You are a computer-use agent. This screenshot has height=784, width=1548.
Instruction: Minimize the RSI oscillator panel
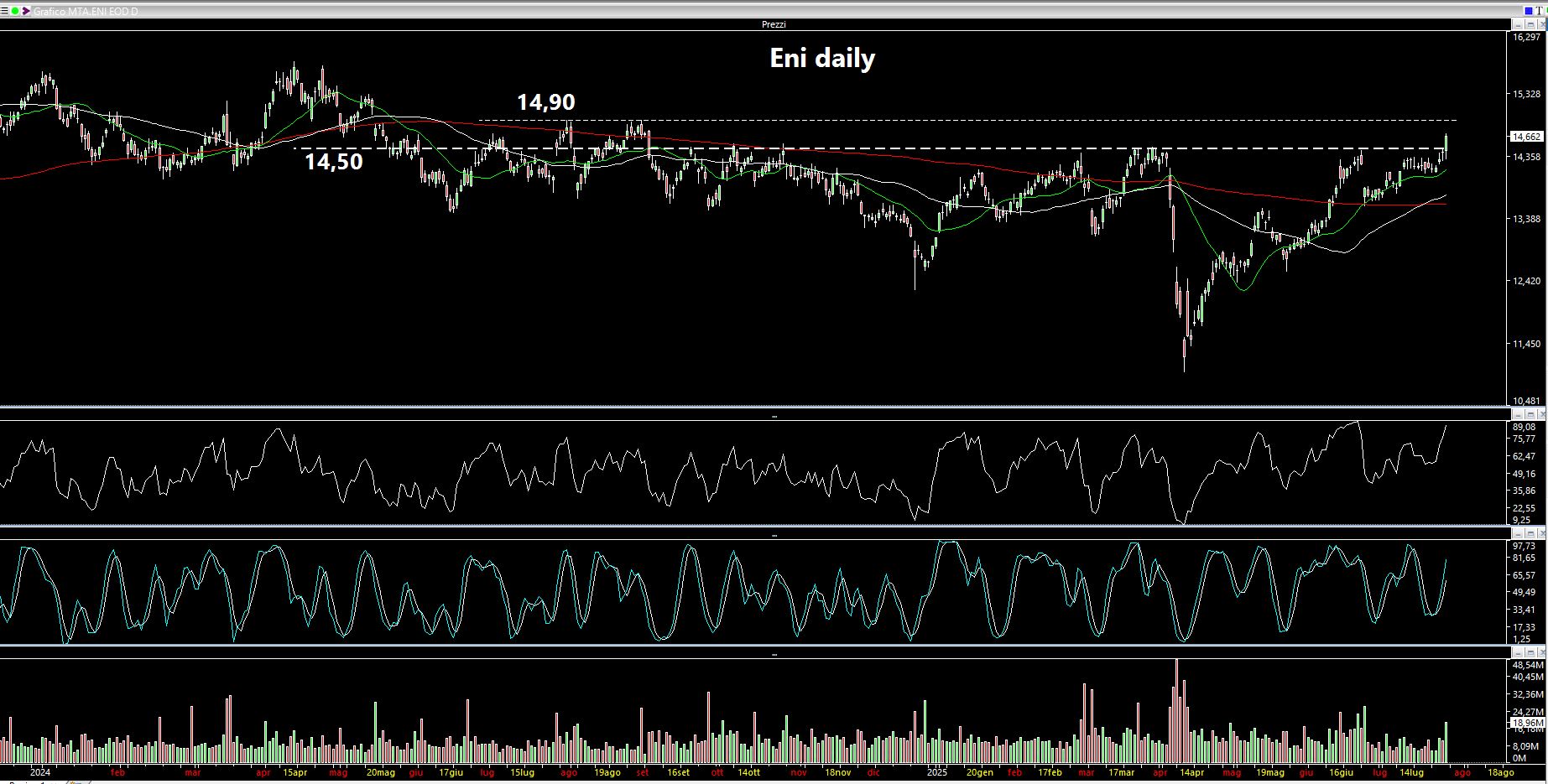click(x=1518, y=414)
